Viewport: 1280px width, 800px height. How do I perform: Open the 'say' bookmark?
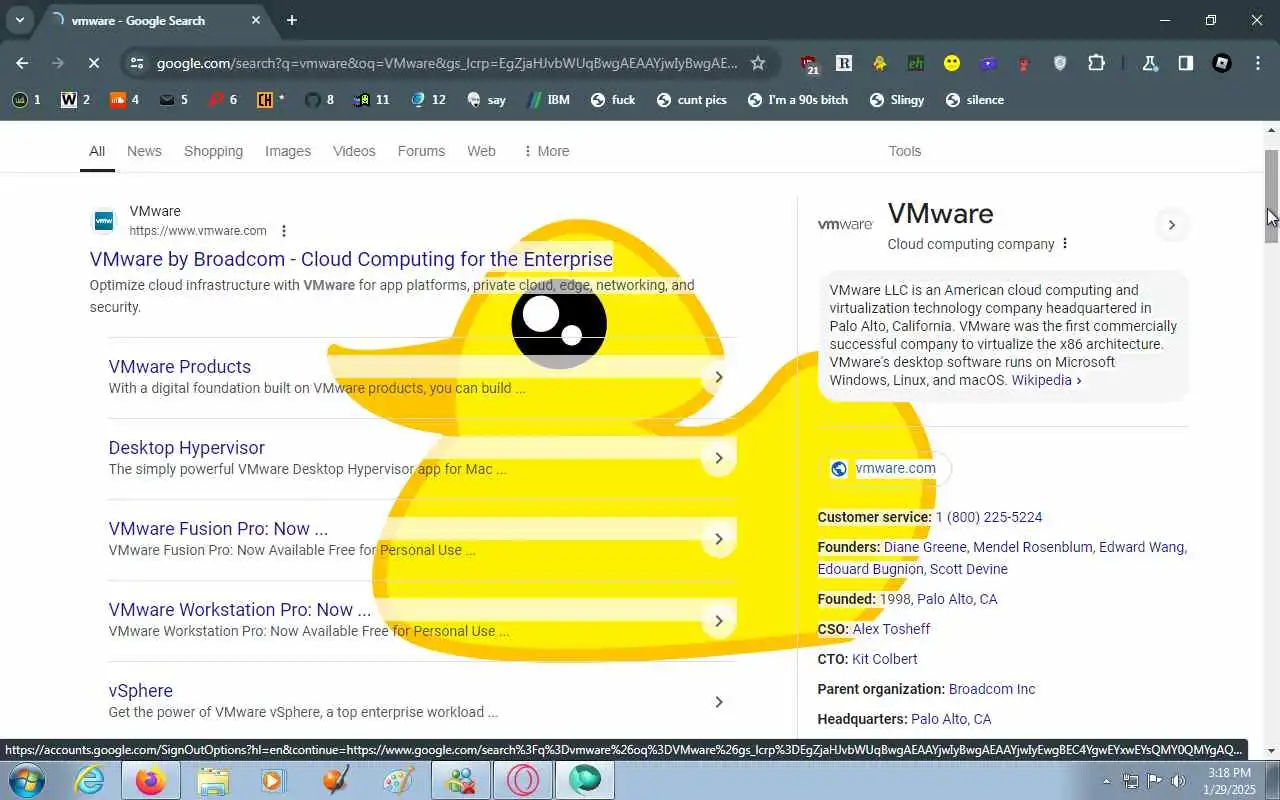click(x=486, y=100)
